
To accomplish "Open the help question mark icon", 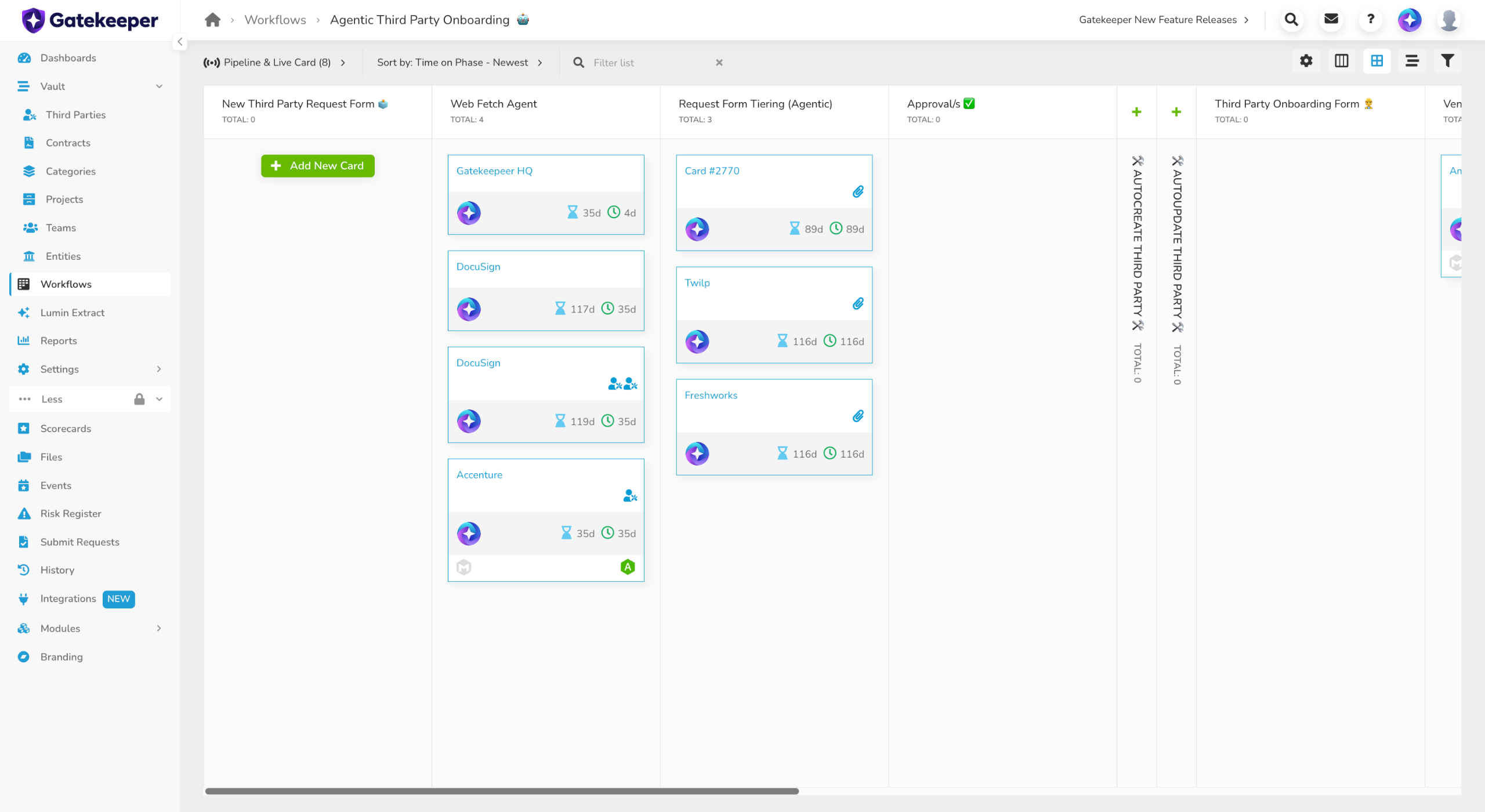I will coord(1370,20).
